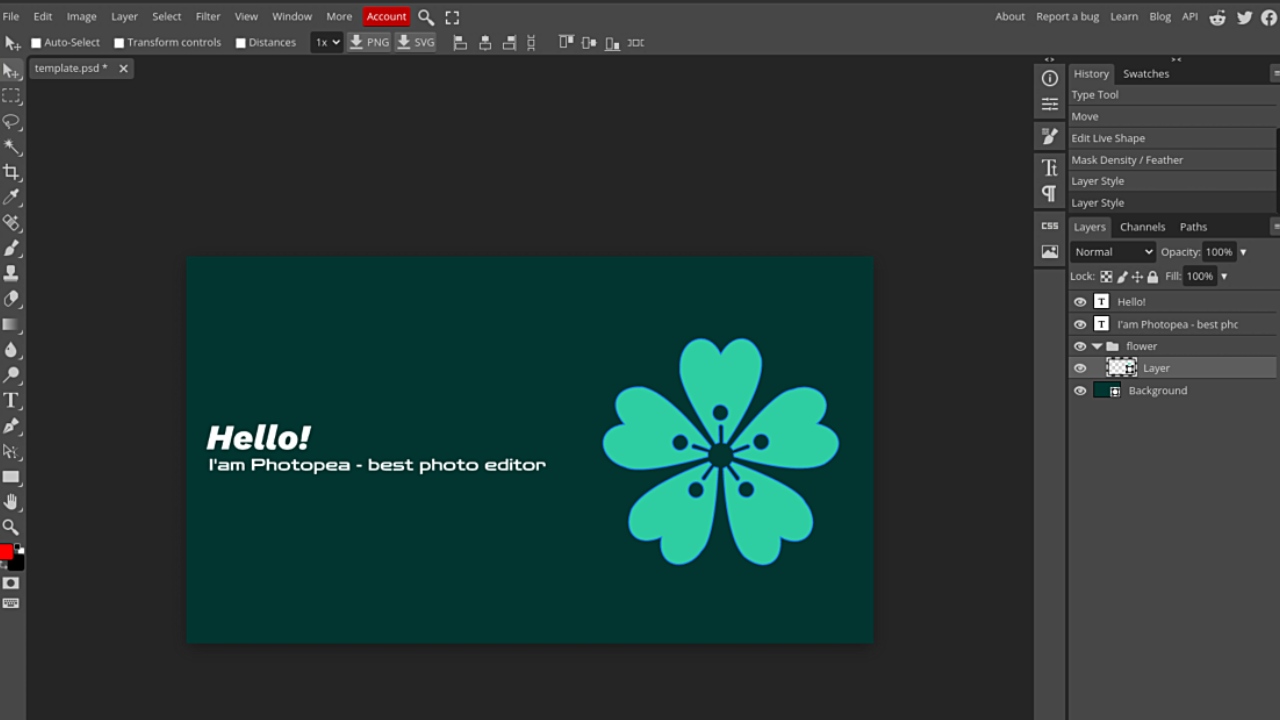Viewport: 1280px width, 720px height.
Task: Select the Blur tool droplet icon
Action: tap(11, 350)
